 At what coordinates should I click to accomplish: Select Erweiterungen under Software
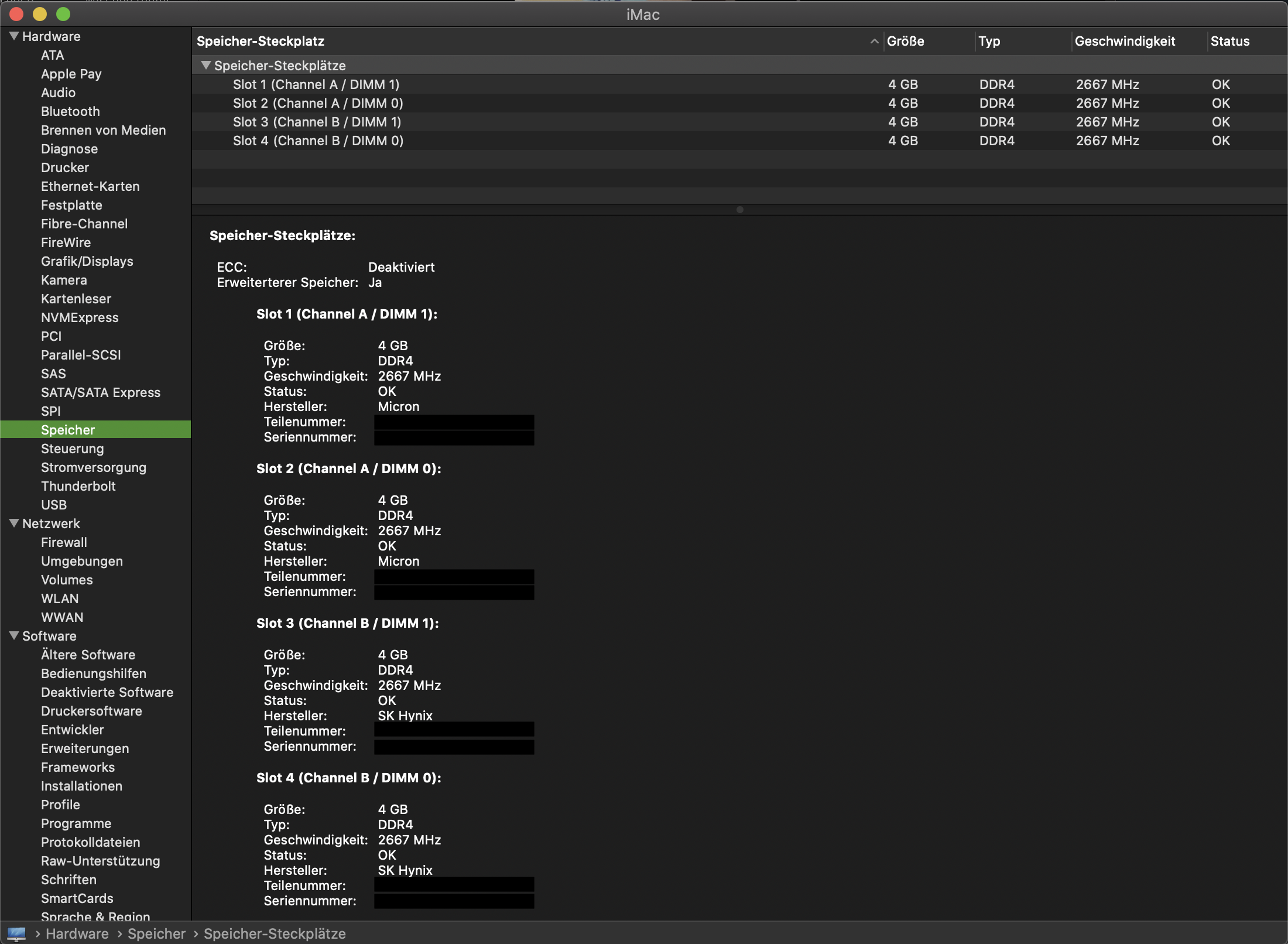(85, 748)
